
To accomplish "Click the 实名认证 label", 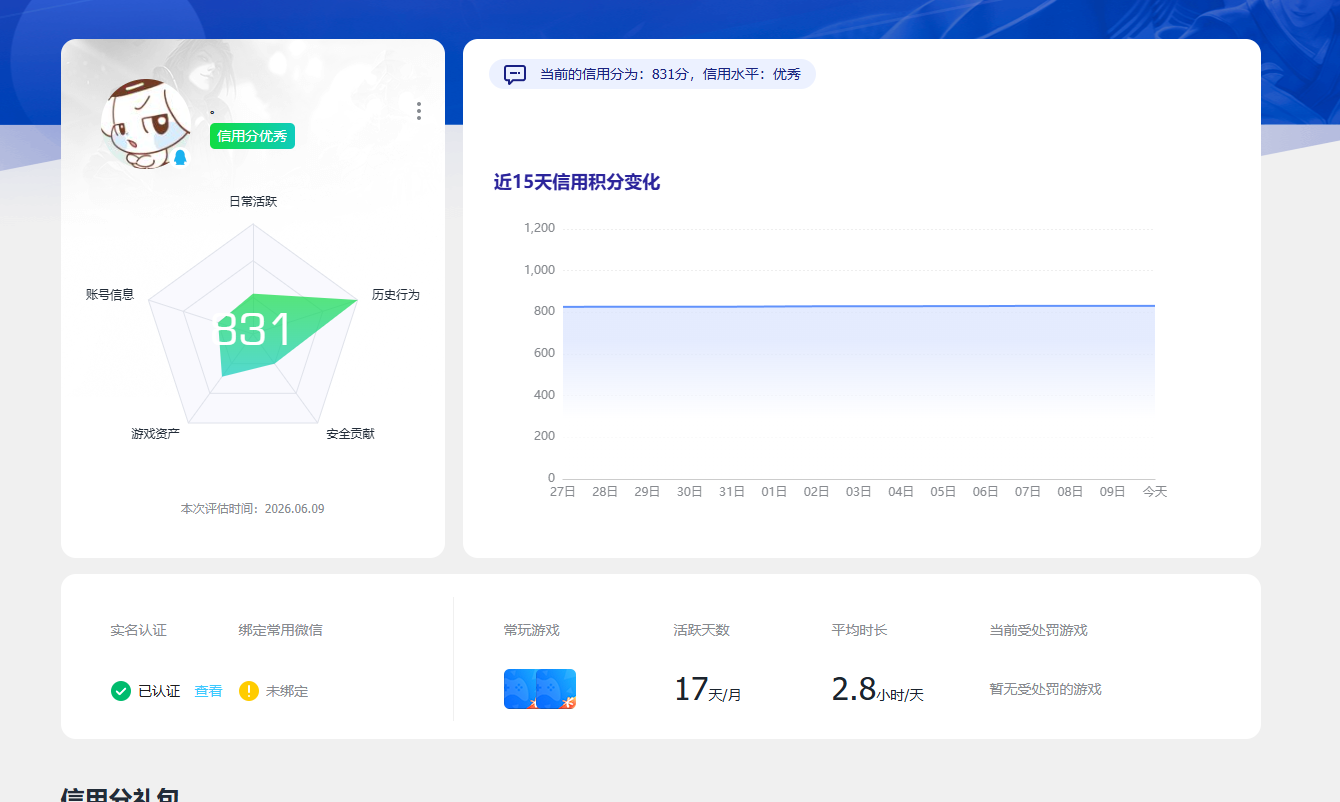I will click(x=138, y=630).
